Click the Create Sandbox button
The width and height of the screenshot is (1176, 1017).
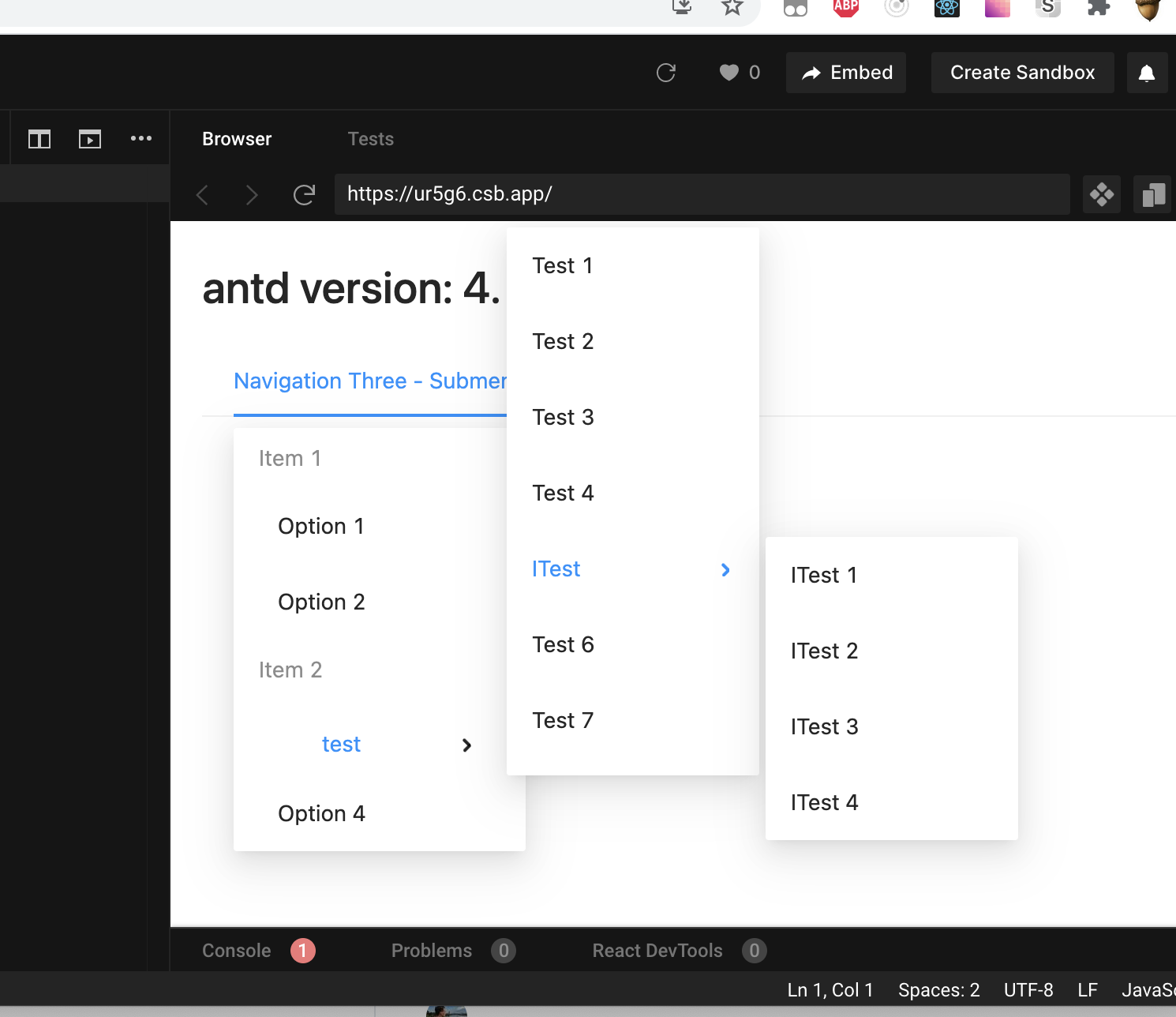pos(1022,72)
